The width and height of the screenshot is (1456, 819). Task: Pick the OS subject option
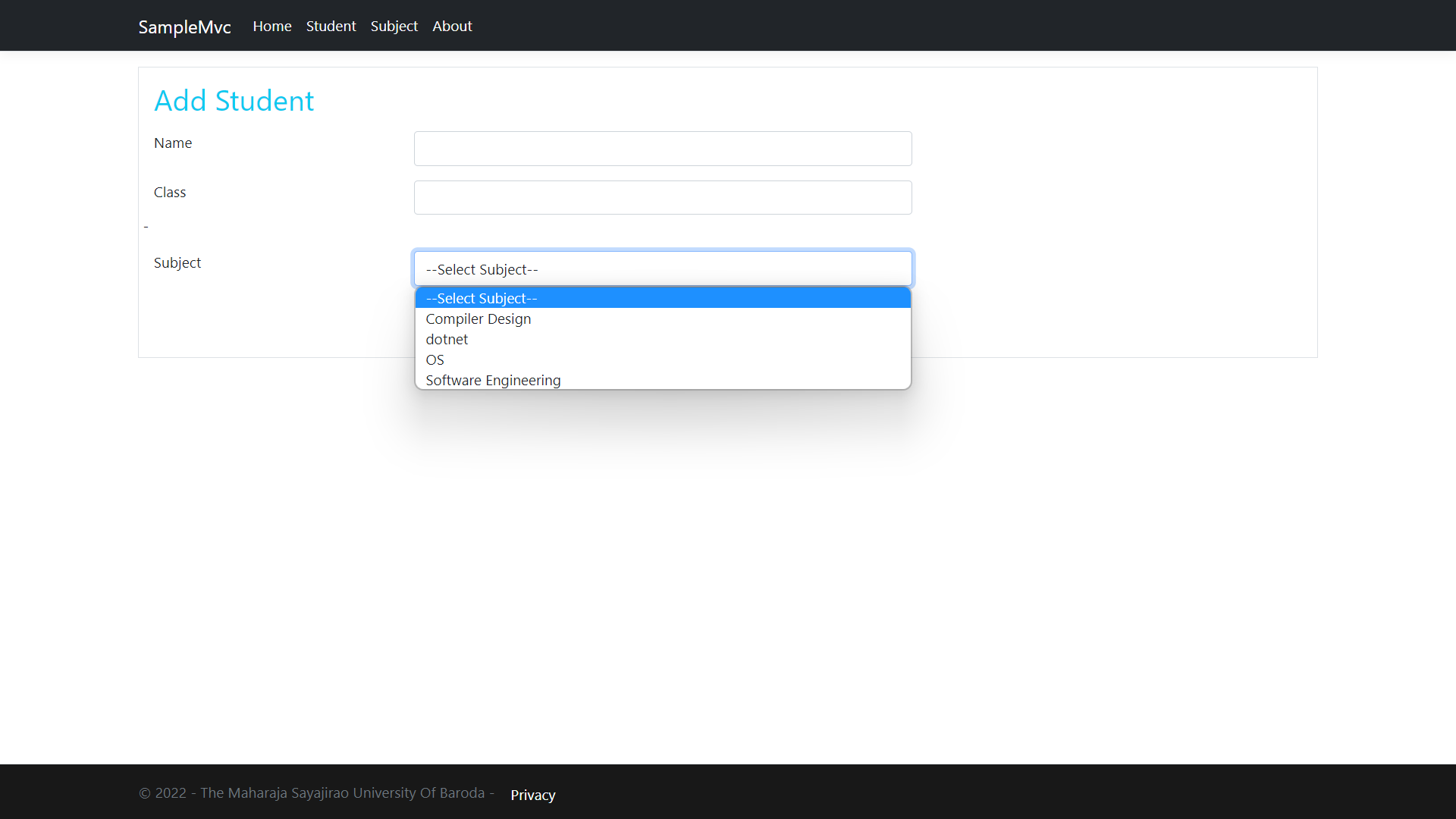pos(663,359)
